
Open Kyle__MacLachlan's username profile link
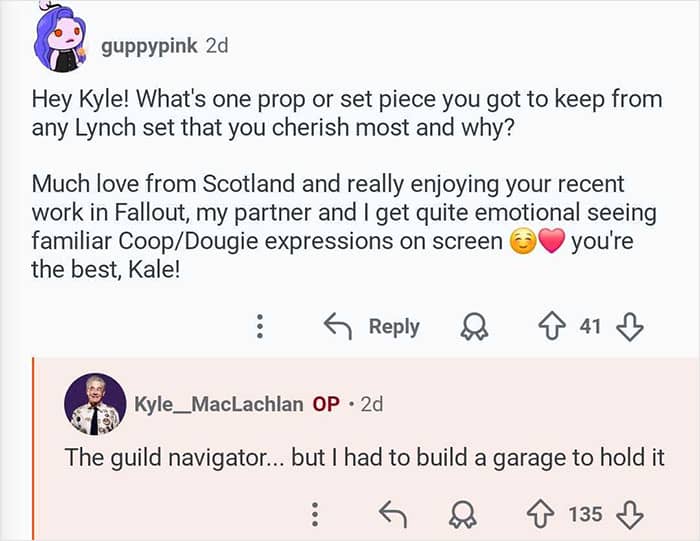[218, 404]
